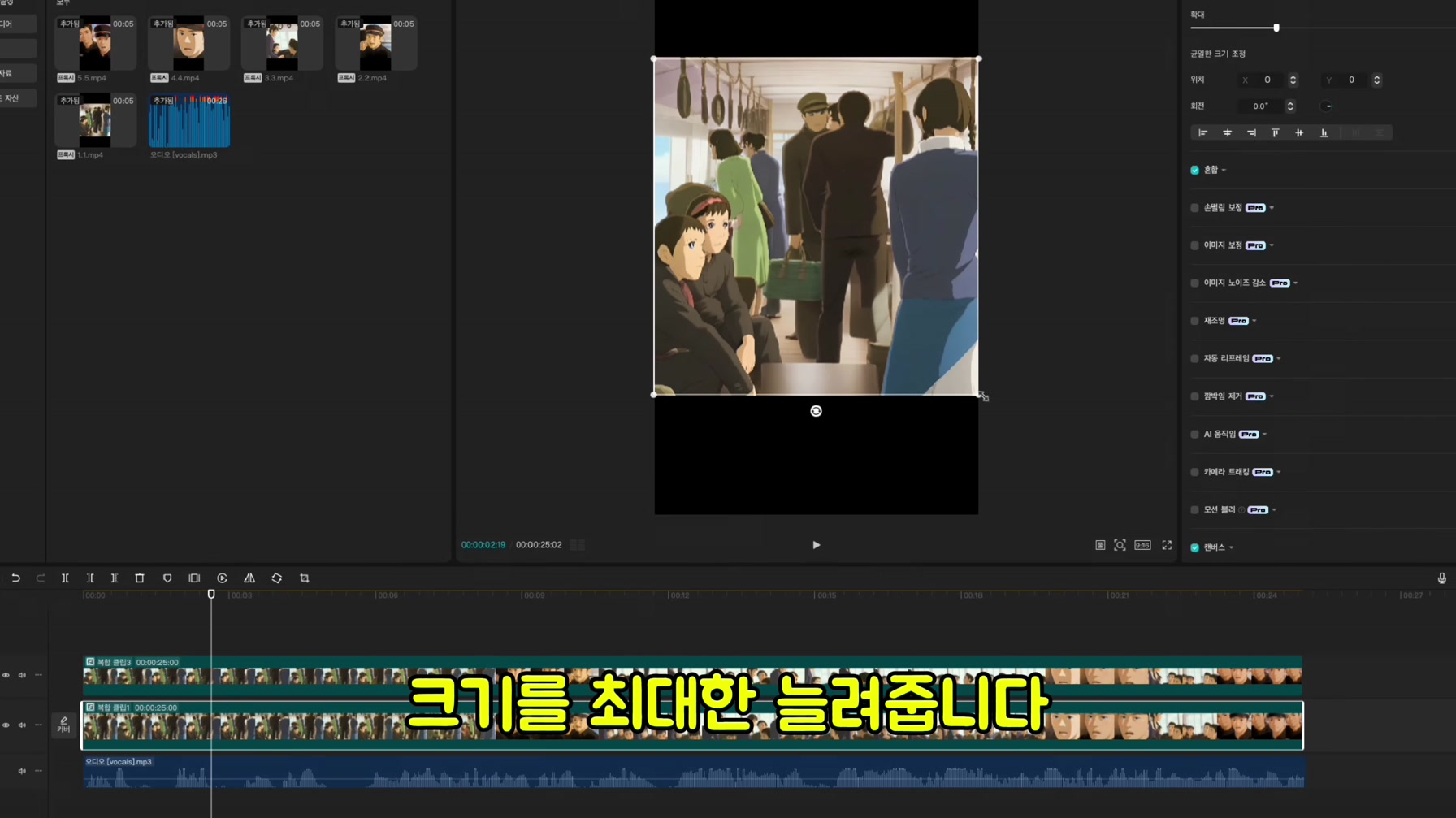Expand the 이미지 보정 section arrow
The width and height of the screenshot is (1456, 818).
(x=1272, y=245)
